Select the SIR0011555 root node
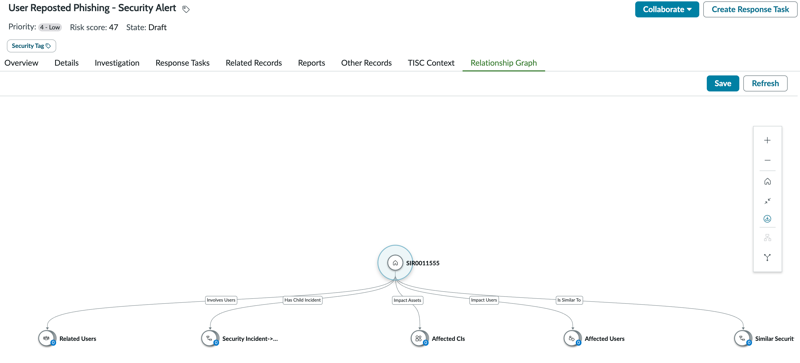Screen dimensions: 800x363 pyautogui.click(x=394, y=263)
